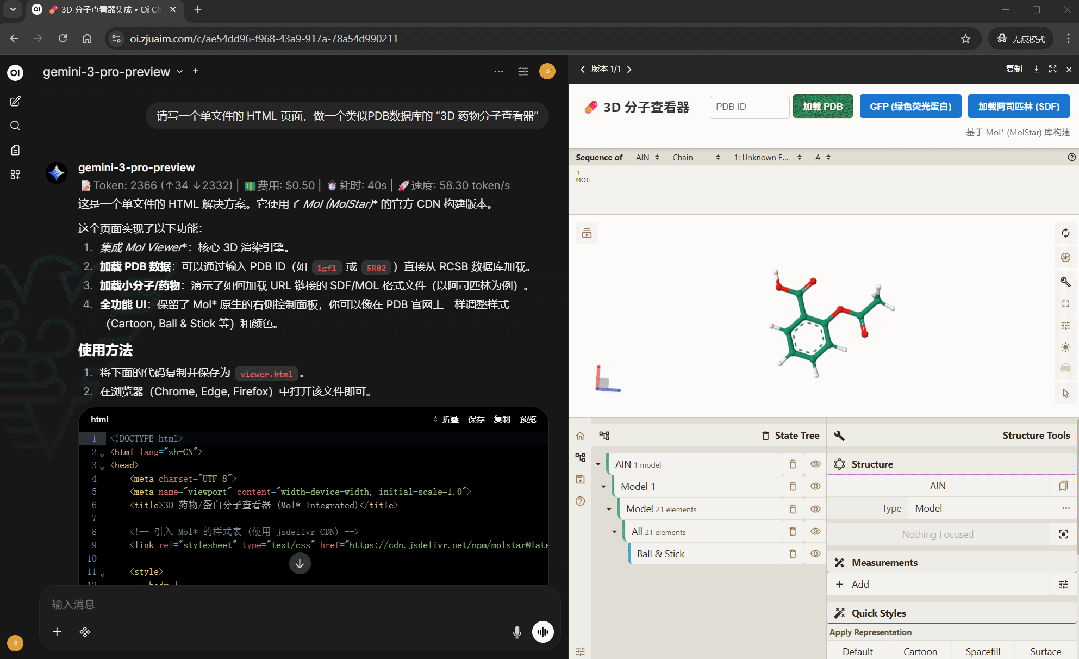Click the green 加载 PDB button
The height and width of the screenshot is (659, 1079).
pyautogui.click(x=822, y=106)
